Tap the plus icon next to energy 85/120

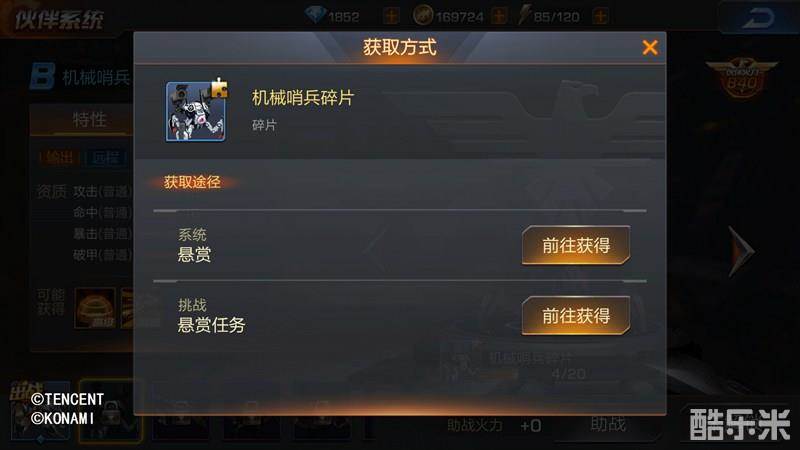coord(601,16)
